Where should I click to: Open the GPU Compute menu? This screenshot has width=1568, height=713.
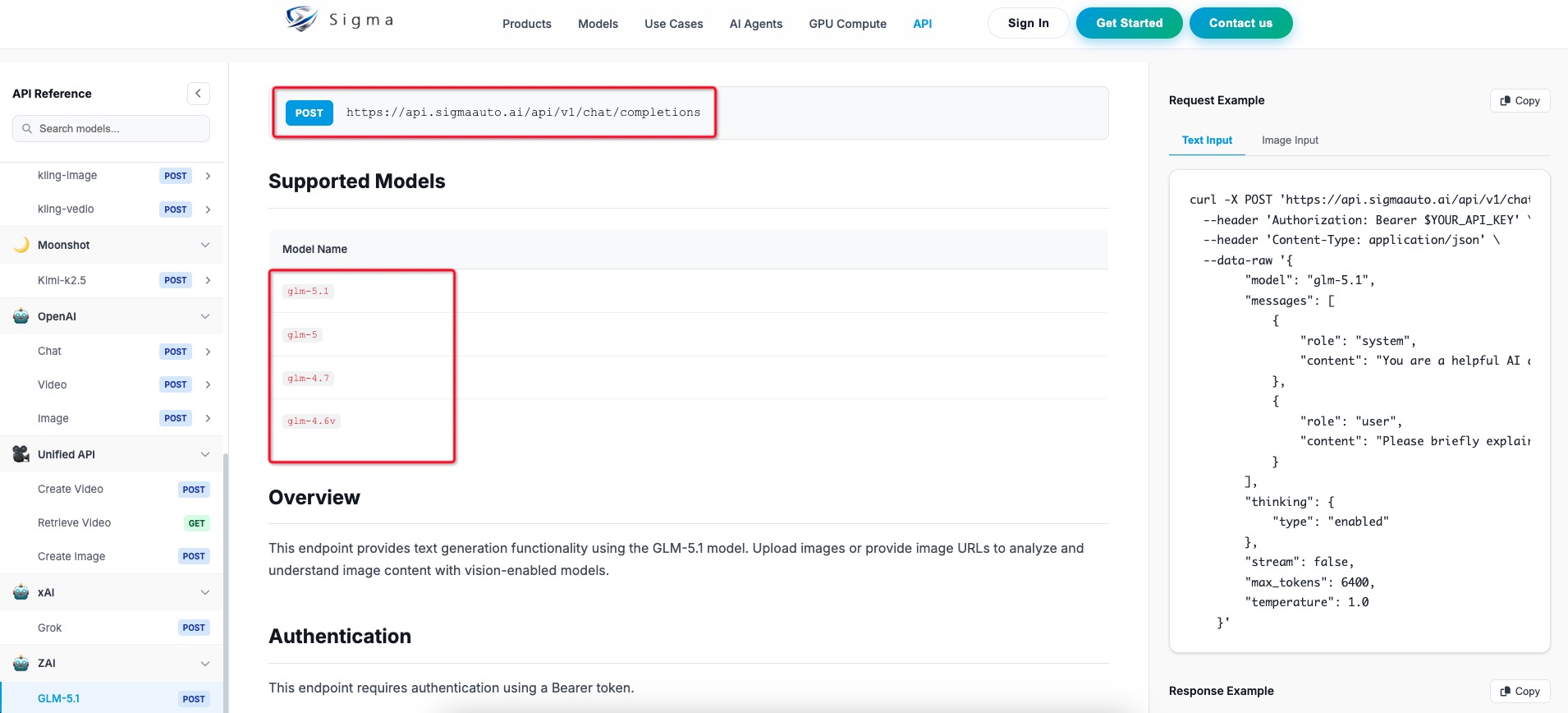[848, 24]
